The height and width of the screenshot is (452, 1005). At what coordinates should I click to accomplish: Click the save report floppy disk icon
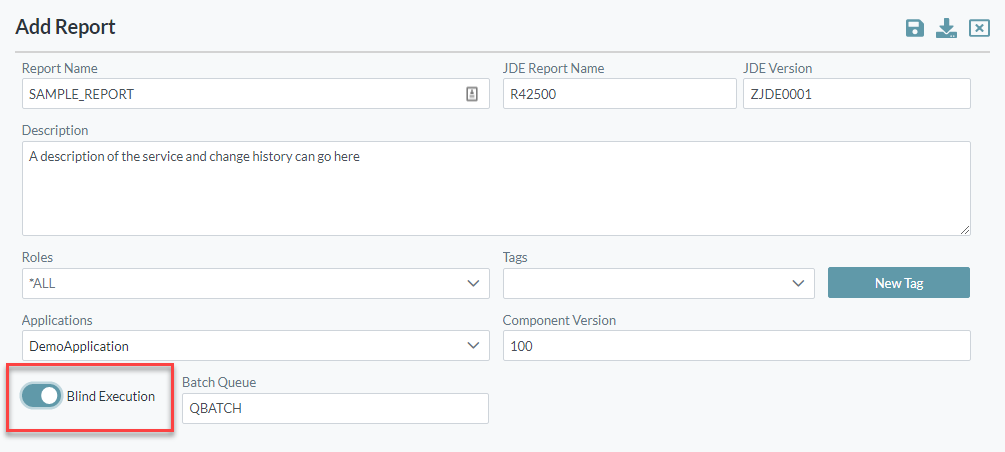[914, 28]
